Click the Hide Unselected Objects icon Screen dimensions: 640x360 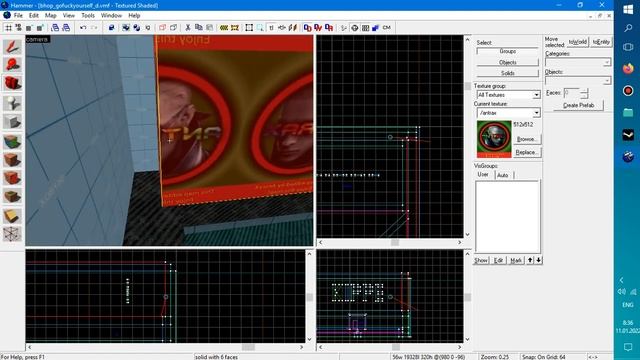tap(173, 28)
